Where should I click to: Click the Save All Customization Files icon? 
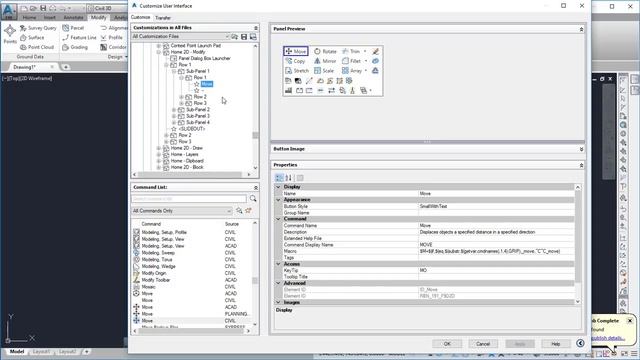244,37
